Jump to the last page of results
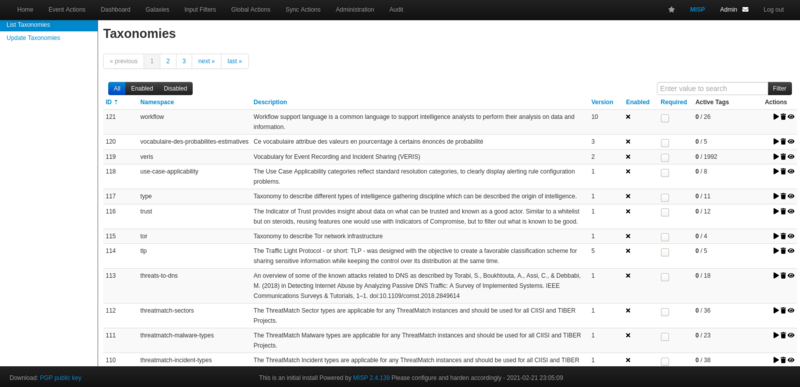The image size is (800, 387). [235, 61]
